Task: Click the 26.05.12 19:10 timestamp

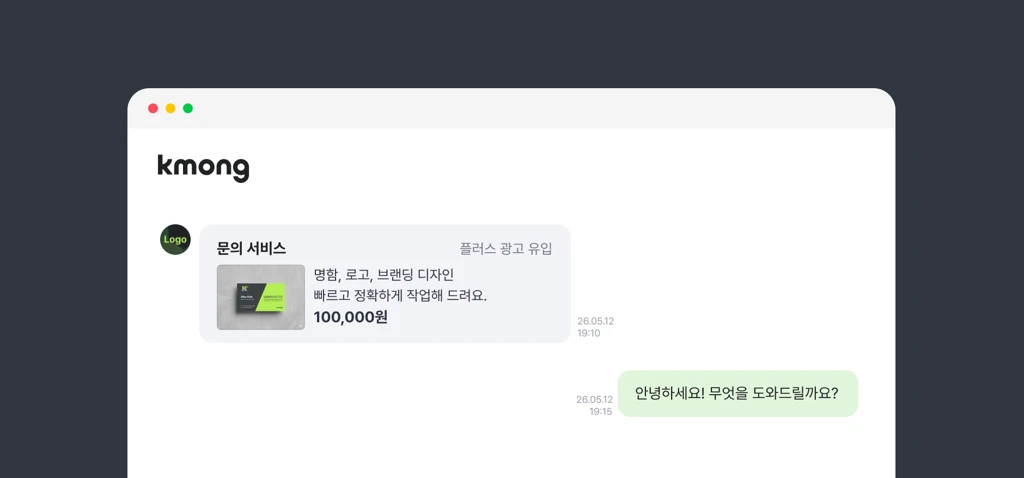Action: point(595,327)
